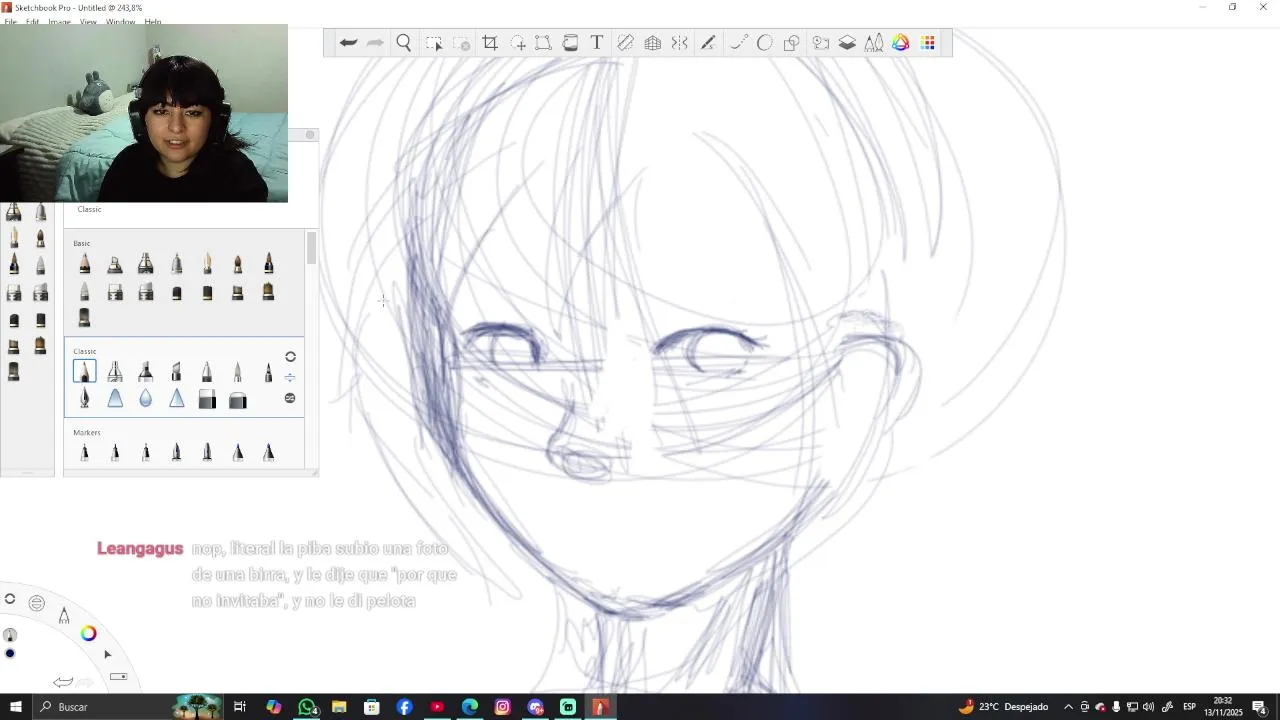Select the rectangular Selection tool

434,43
